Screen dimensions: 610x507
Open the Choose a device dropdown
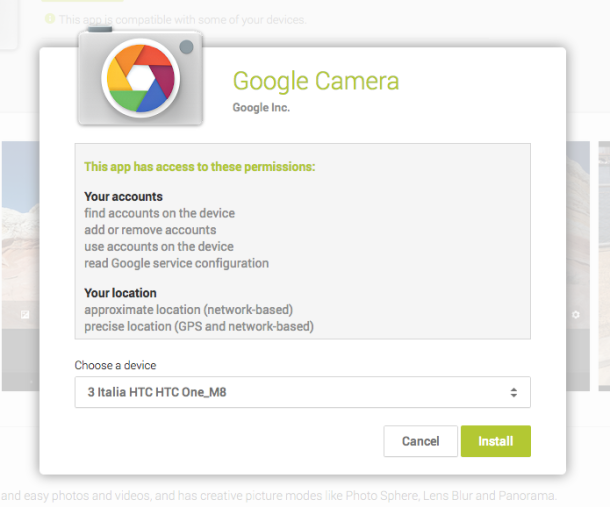[302, 393]
